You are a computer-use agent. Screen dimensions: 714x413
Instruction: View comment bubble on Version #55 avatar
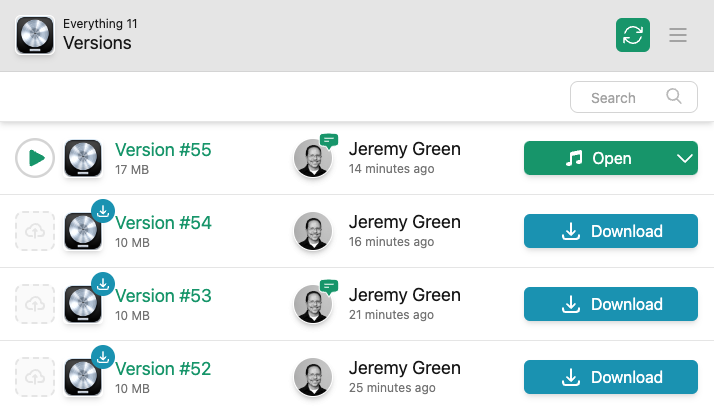pos(329,140)
